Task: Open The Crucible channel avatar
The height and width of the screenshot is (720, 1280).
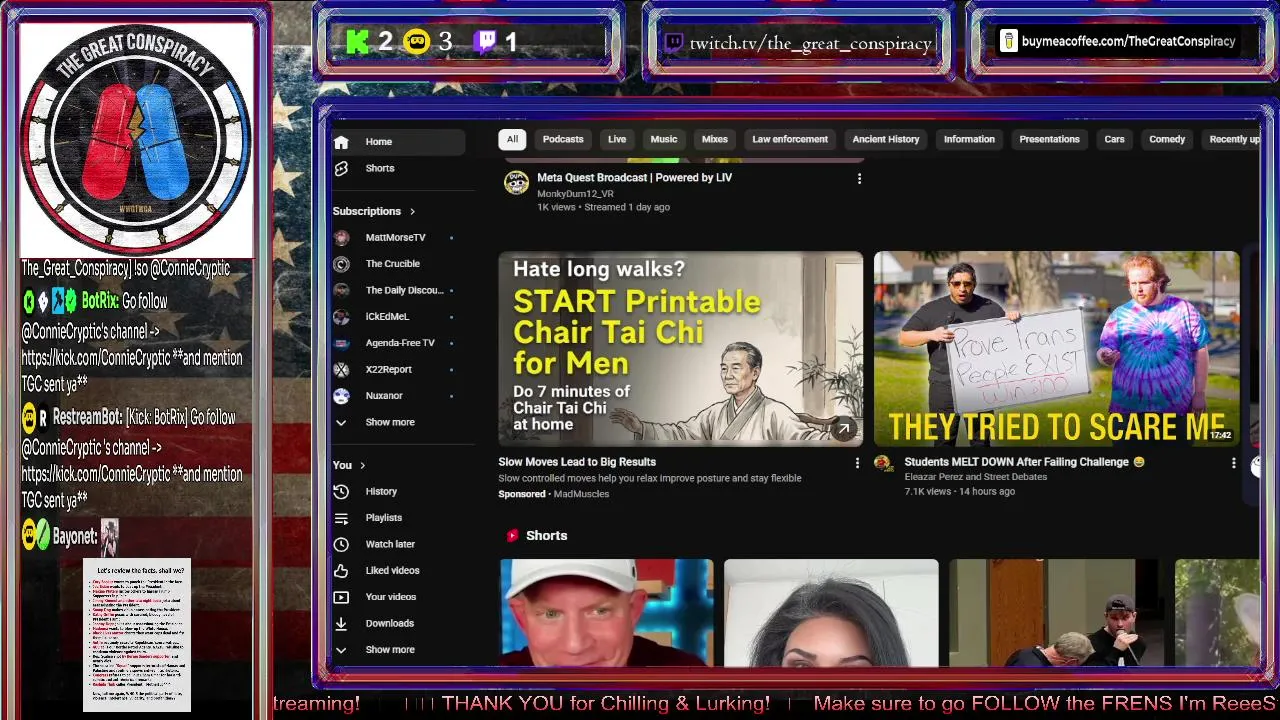Action: [341, 264]
